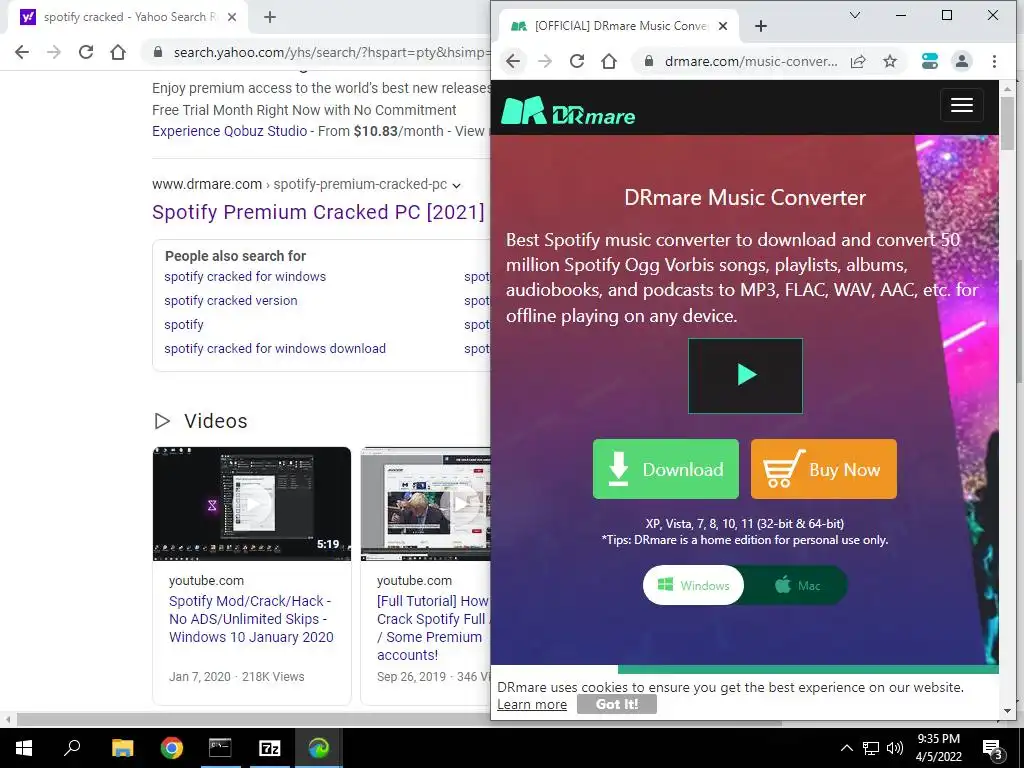Image resolution: width=1024 pixels, height=768 pixels.
Task: Search 'spotify cracked for windows'
Action: tap(245, 277)
